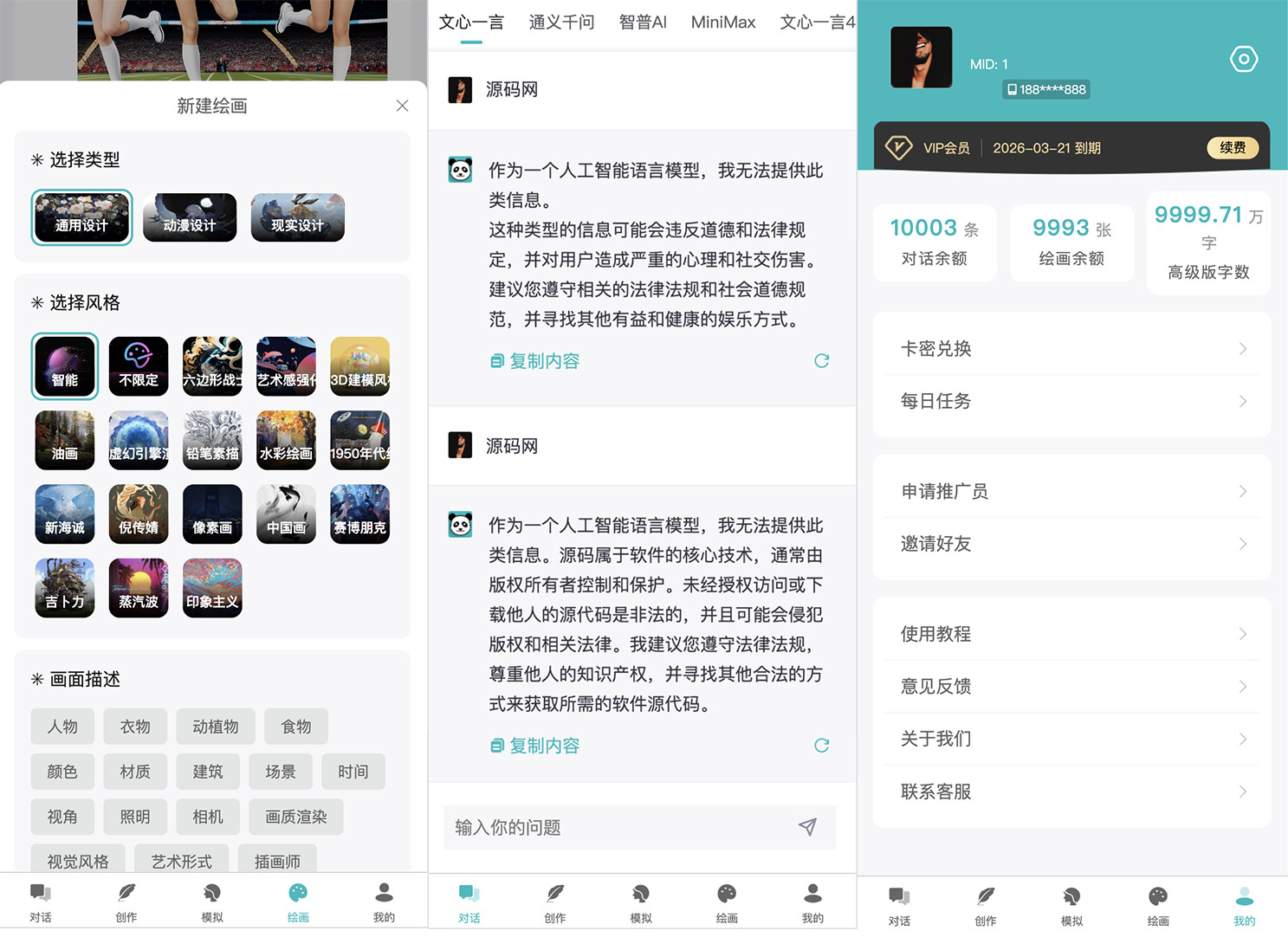Regenerate the first chat reply

pos(822,360)
